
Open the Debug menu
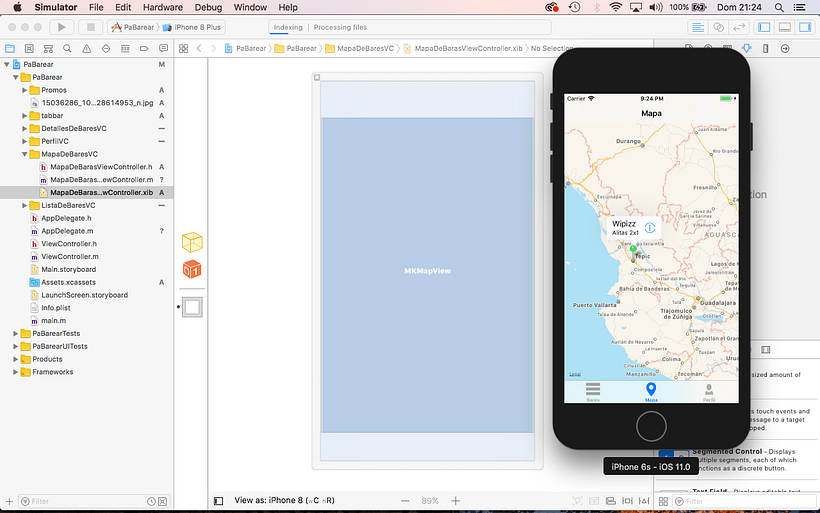208,7
